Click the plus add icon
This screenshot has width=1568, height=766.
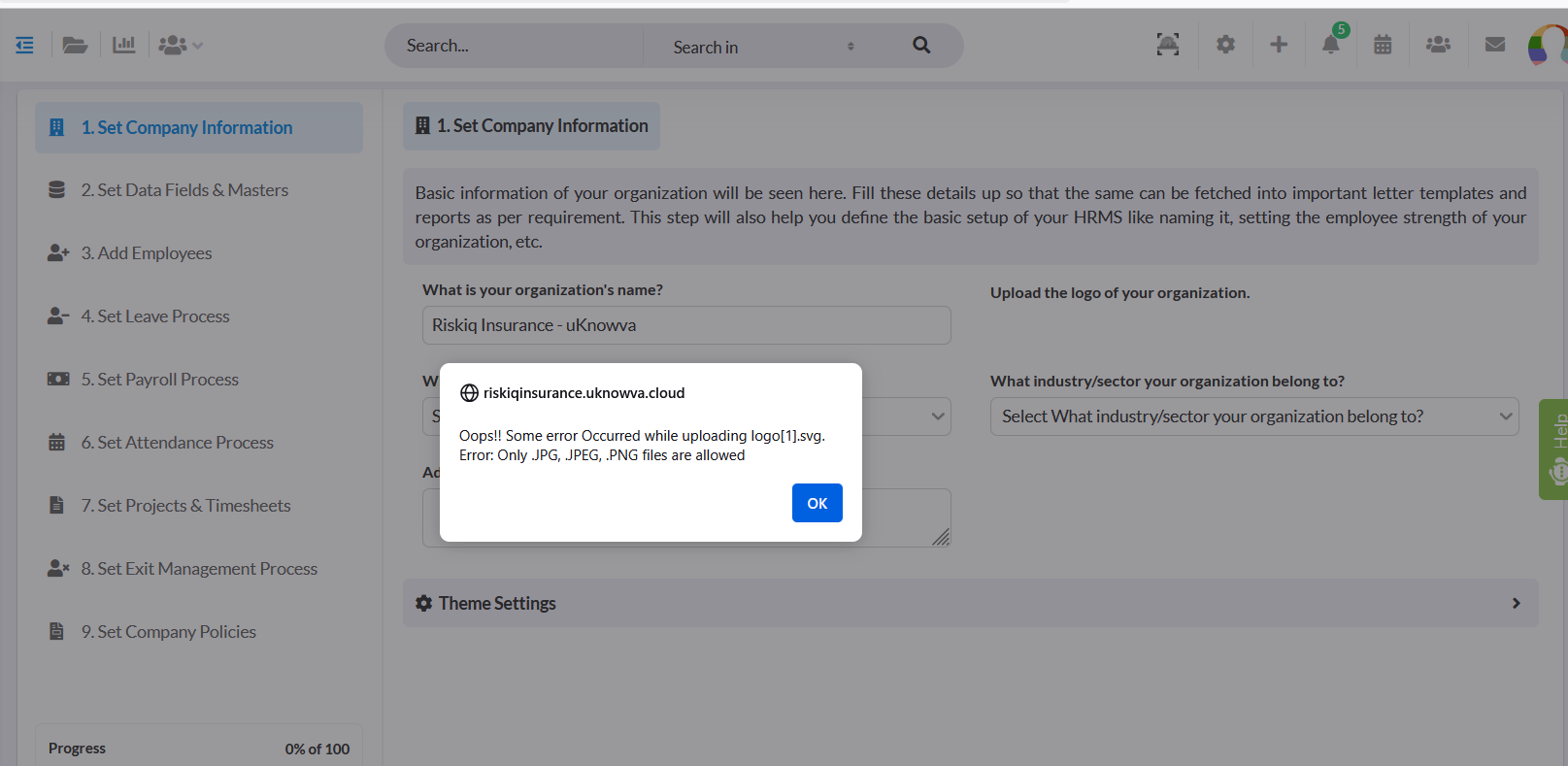1279,45
